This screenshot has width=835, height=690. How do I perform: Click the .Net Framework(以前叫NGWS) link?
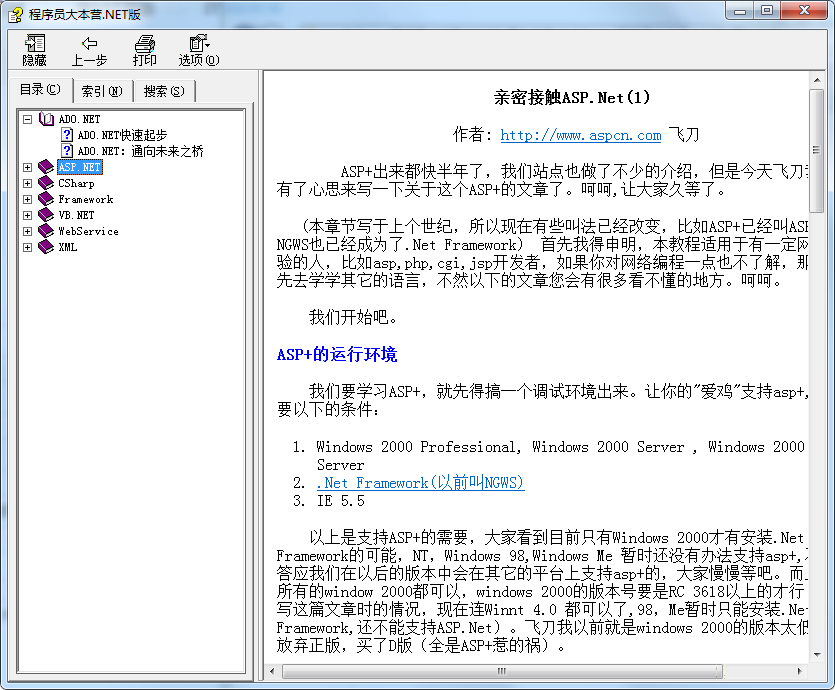(419, 482)
